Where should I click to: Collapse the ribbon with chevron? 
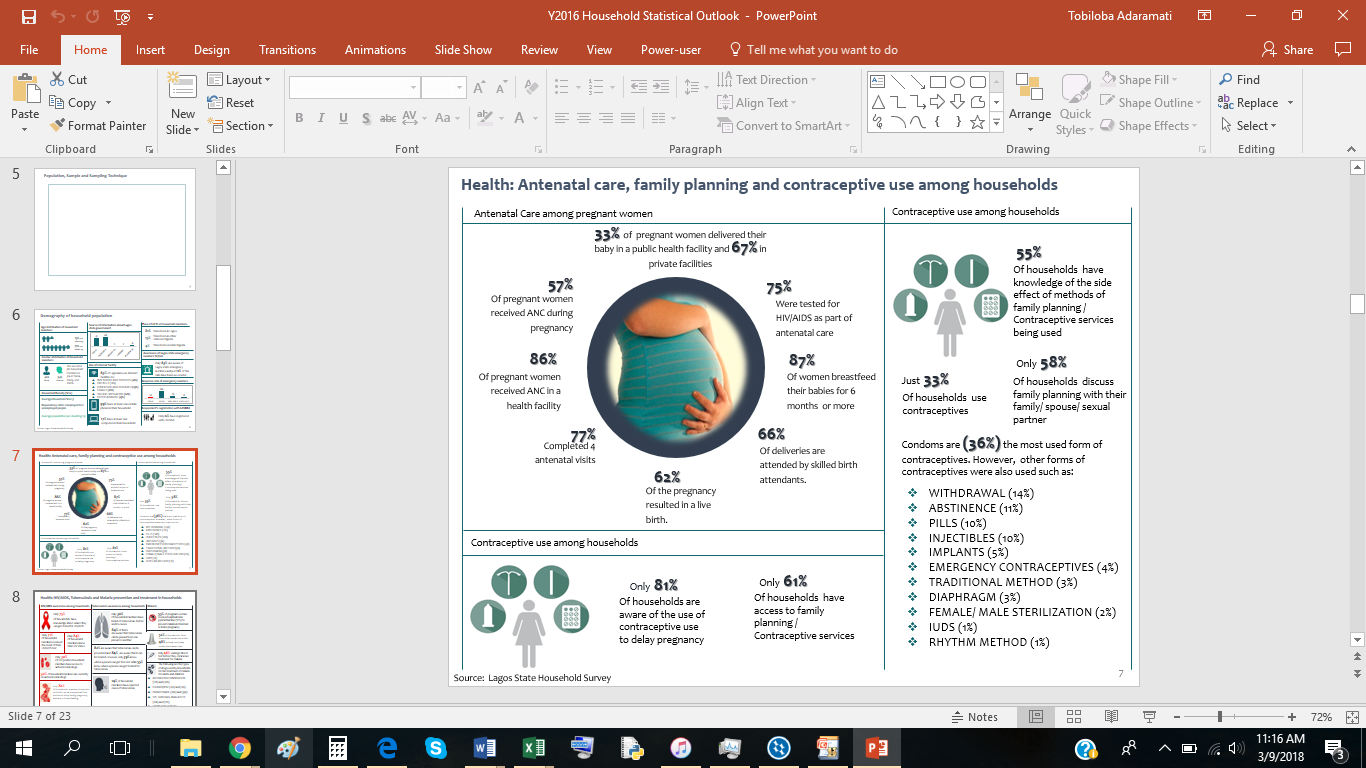1351,149
